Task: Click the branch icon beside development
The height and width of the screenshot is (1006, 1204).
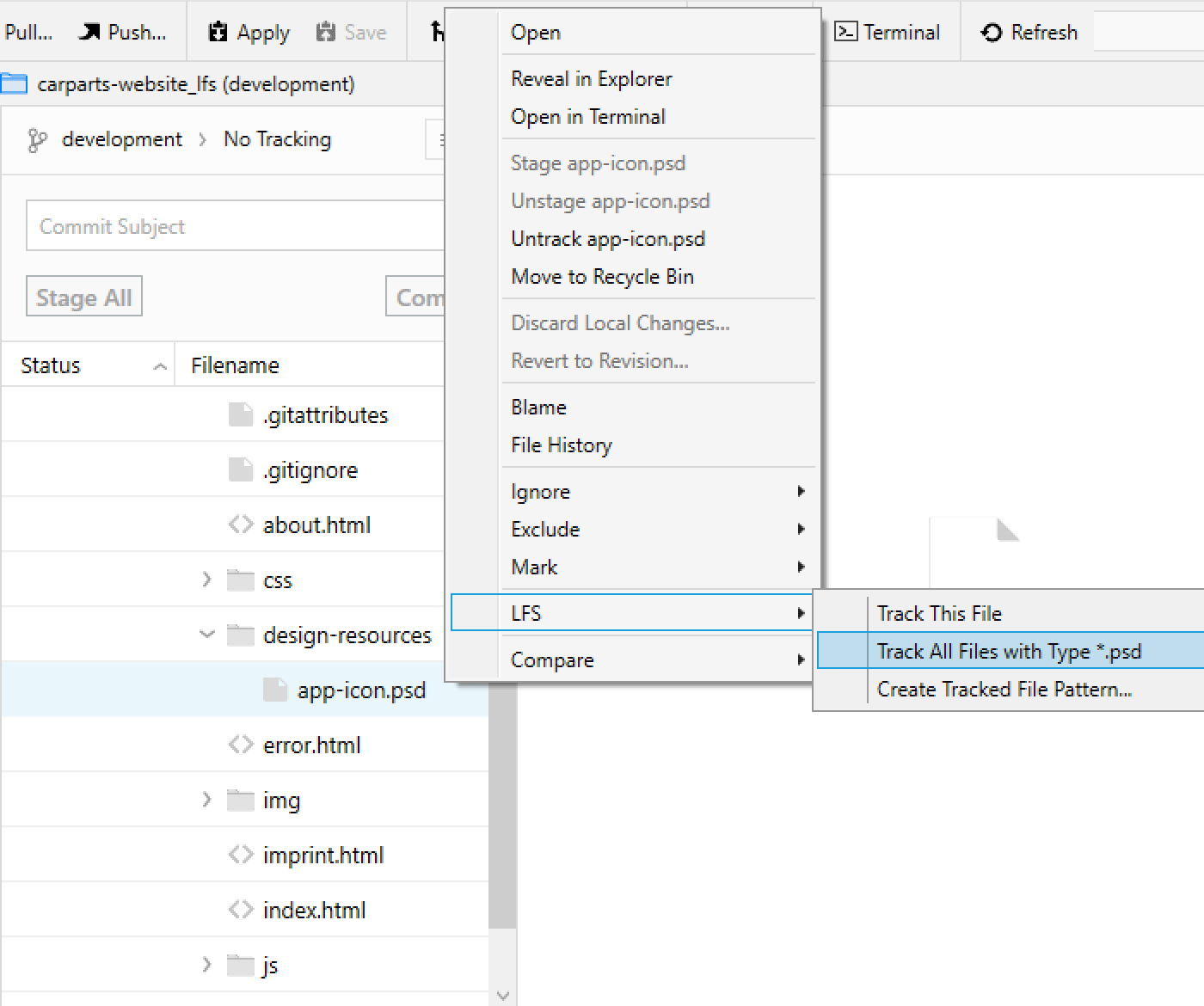Action: click(35, 138)
